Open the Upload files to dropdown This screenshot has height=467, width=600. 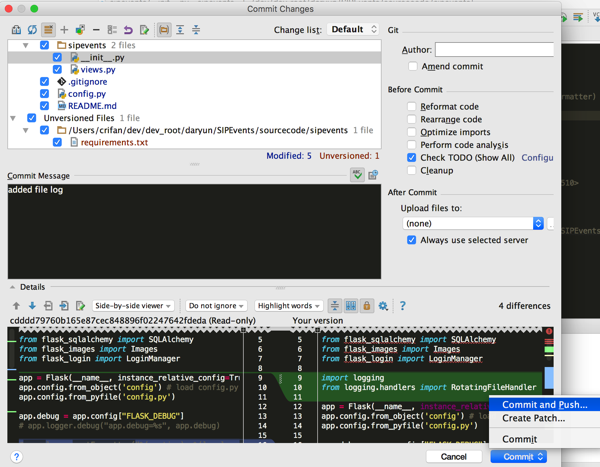(471, 223)
